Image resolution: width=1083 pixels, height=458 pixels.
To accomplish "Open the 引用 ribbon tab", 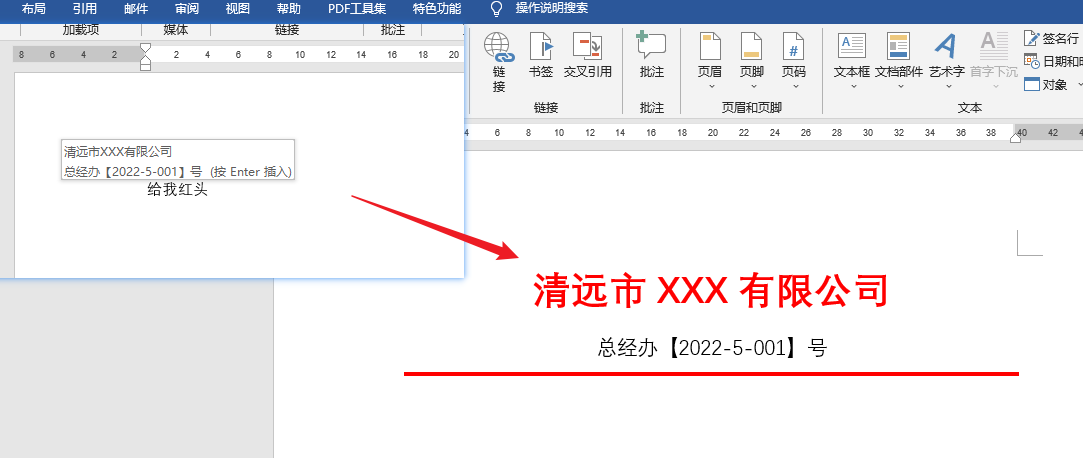I will [x=84, y=9].
